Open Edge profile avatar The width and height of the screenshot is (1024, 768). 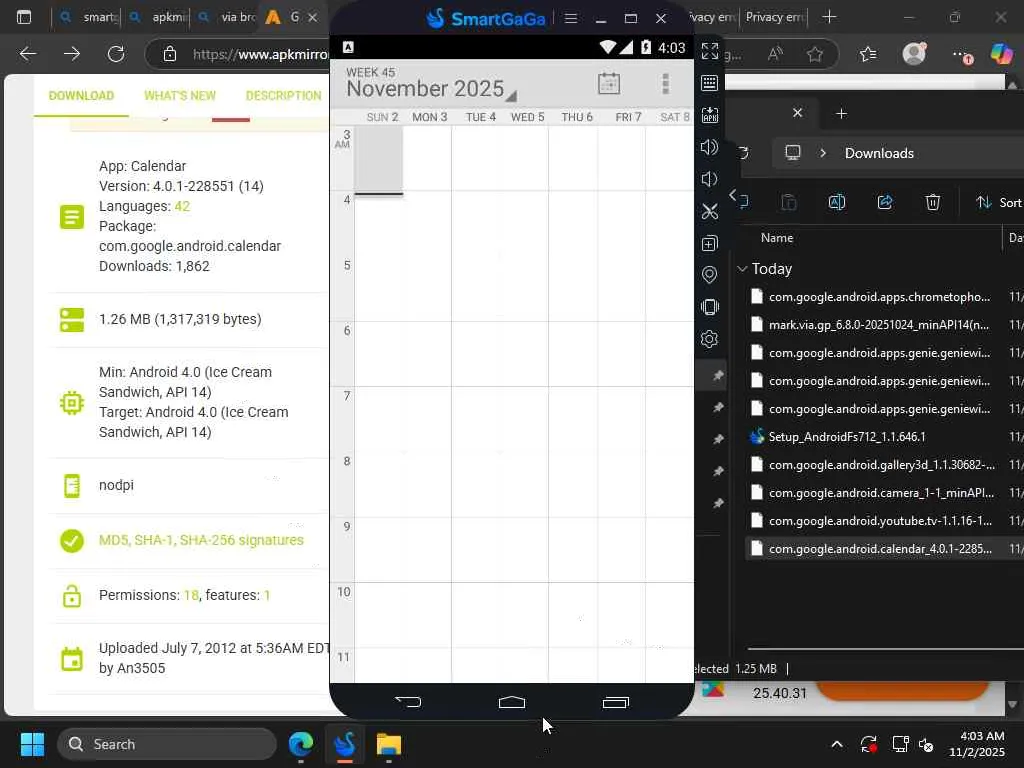tap(914, 54)
